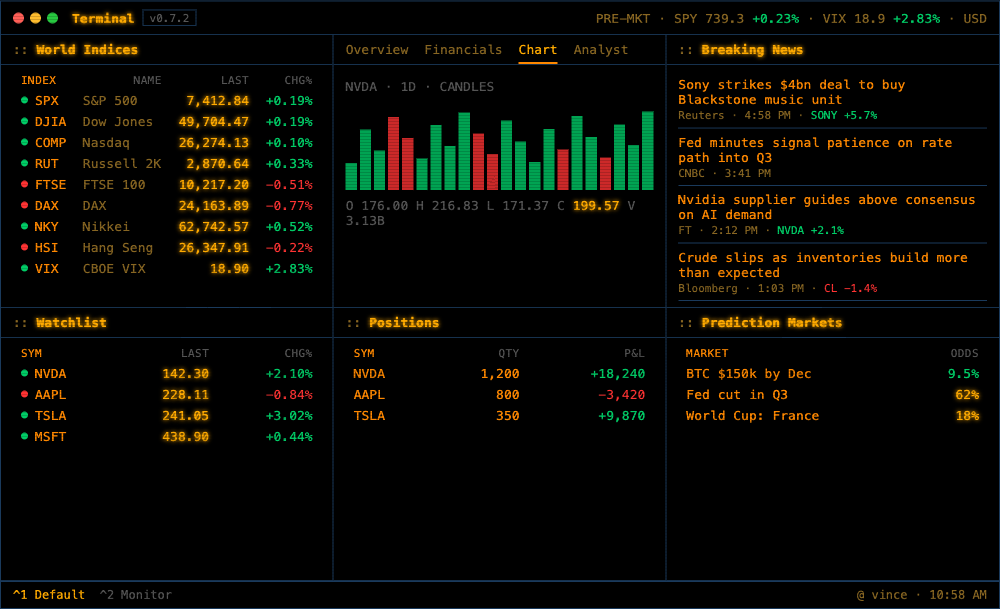Click the red status dot beside FTSE

[x=24, y=184]
